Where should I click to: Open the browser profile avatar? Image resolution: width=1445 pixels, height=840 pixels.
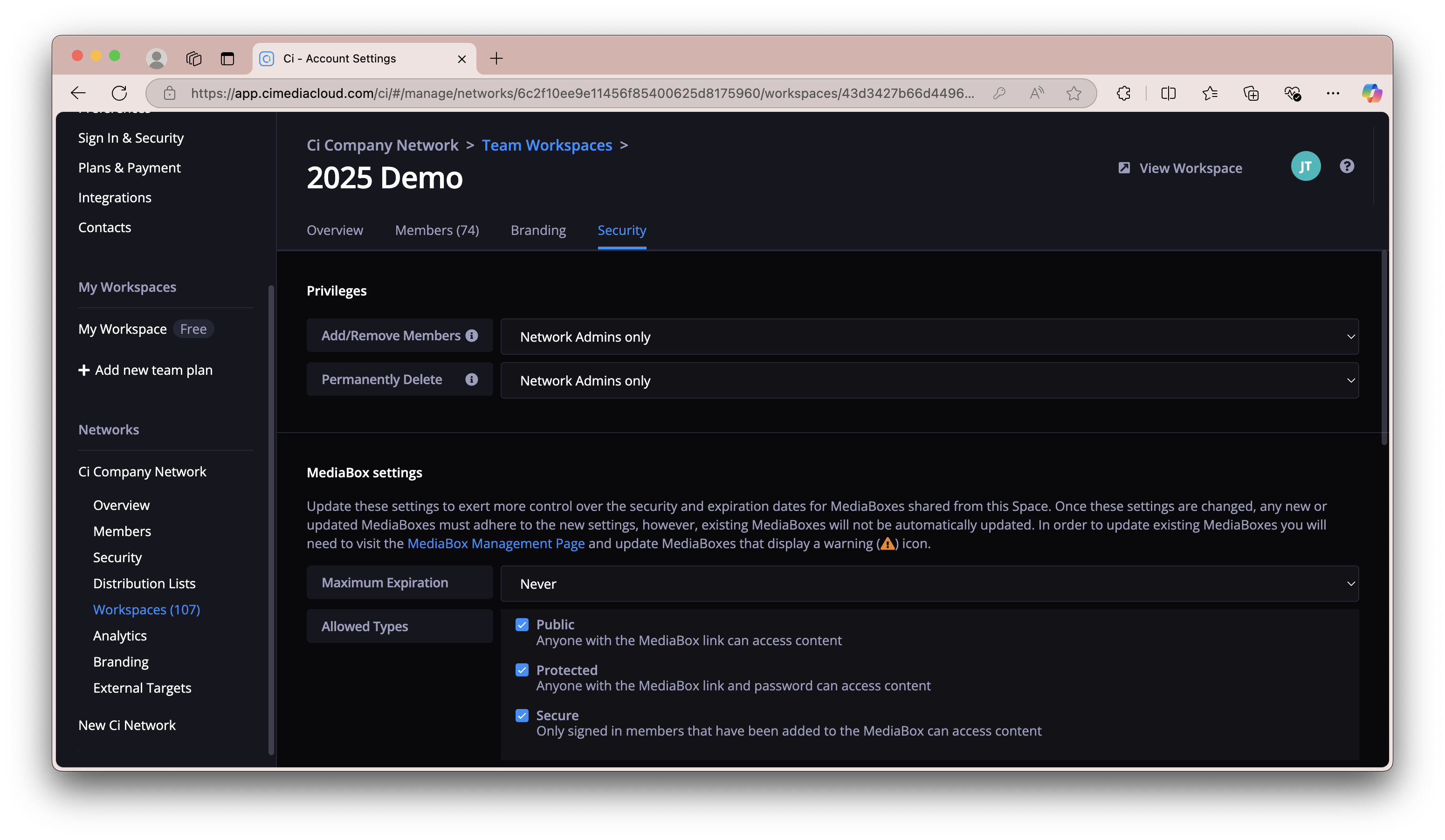click(156, 58)
